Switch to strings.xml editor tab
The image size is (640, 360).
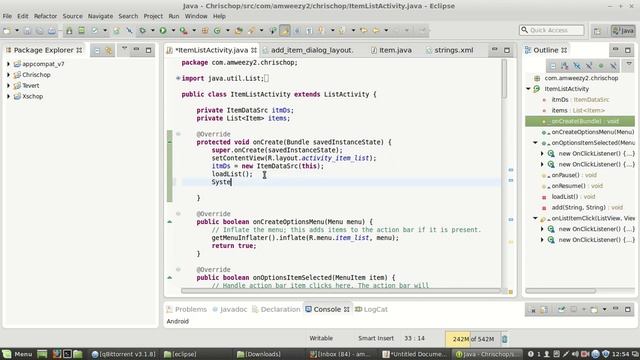[x=449, y=50]
